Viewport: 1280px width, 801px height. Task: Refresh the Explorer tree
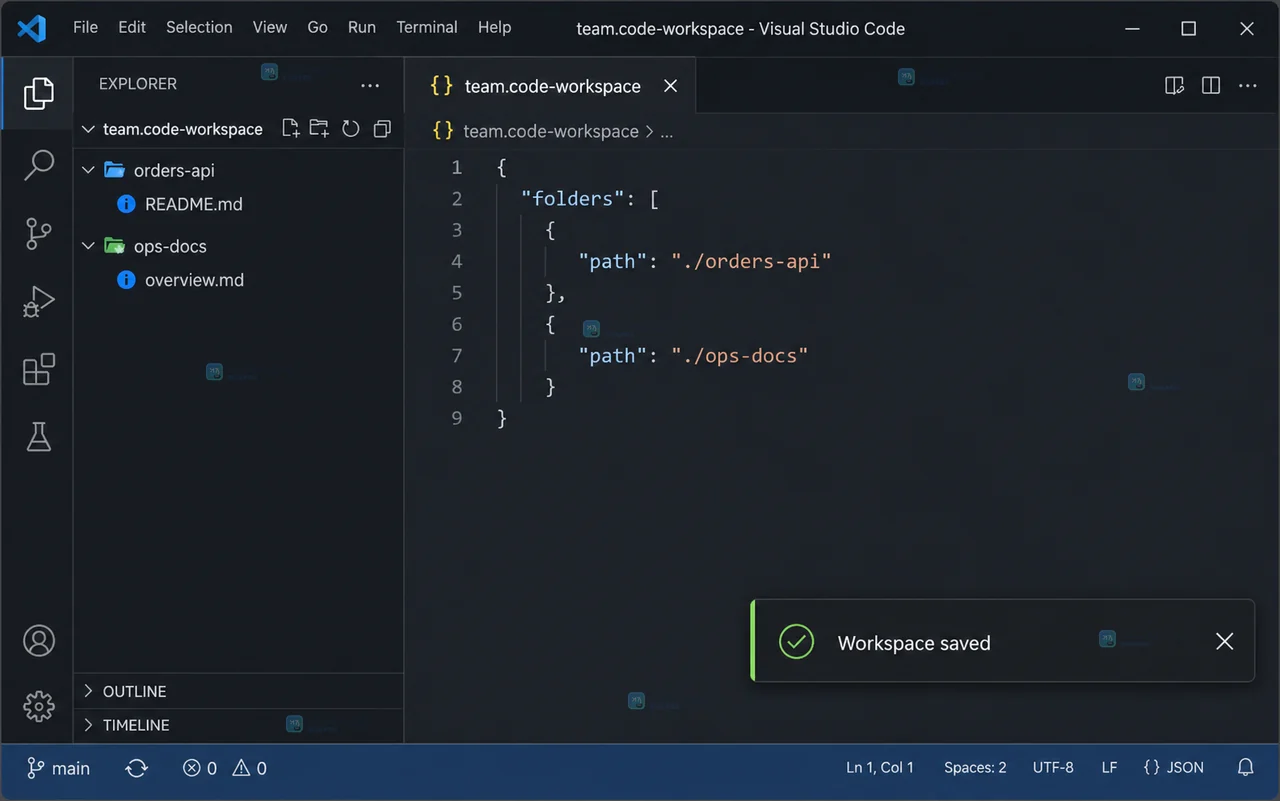click(x=350, y=128)
